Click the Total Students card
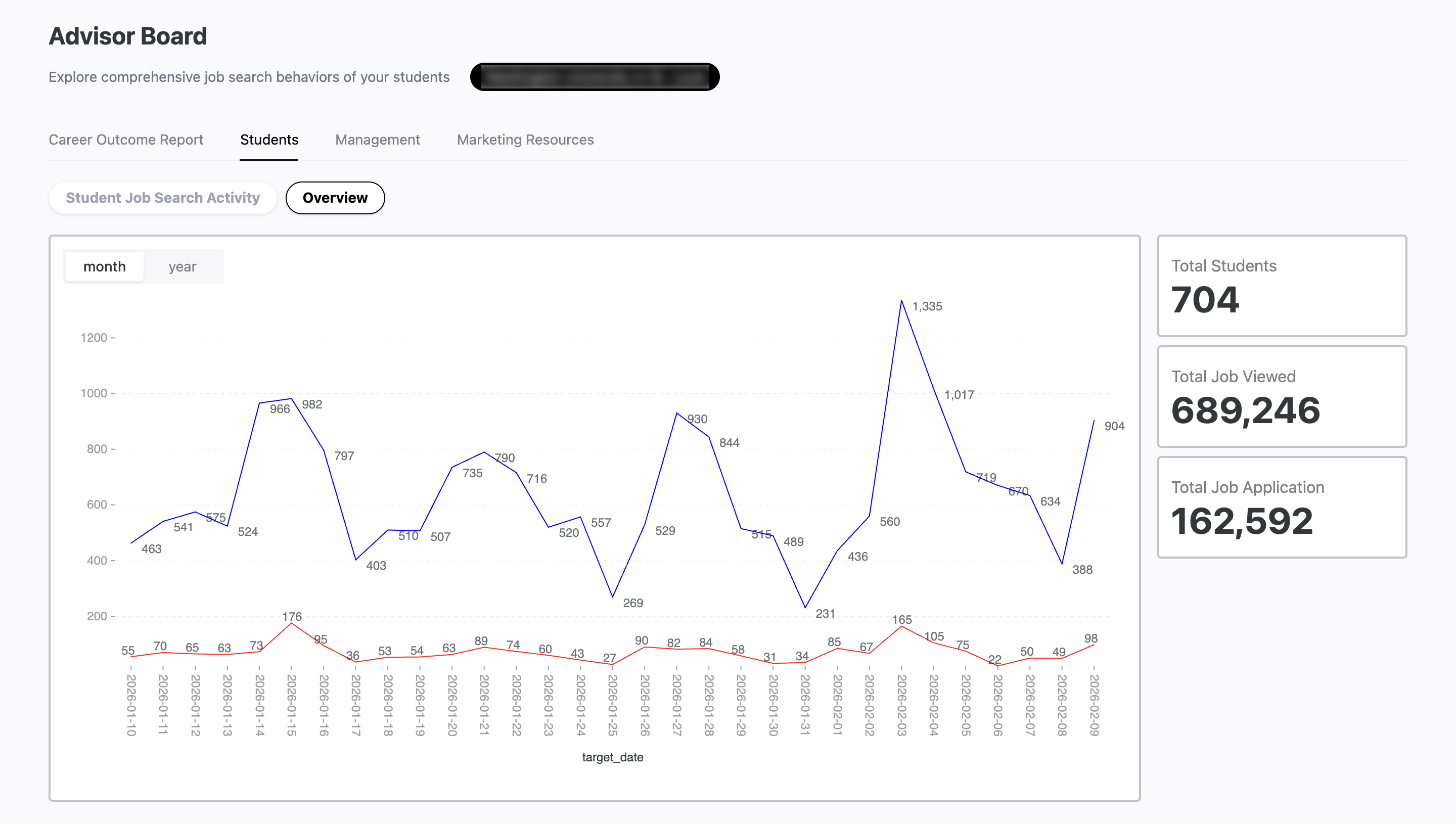Viewport: 1456px width, 824px height. pyautogui.click(x=1281, y=286)
